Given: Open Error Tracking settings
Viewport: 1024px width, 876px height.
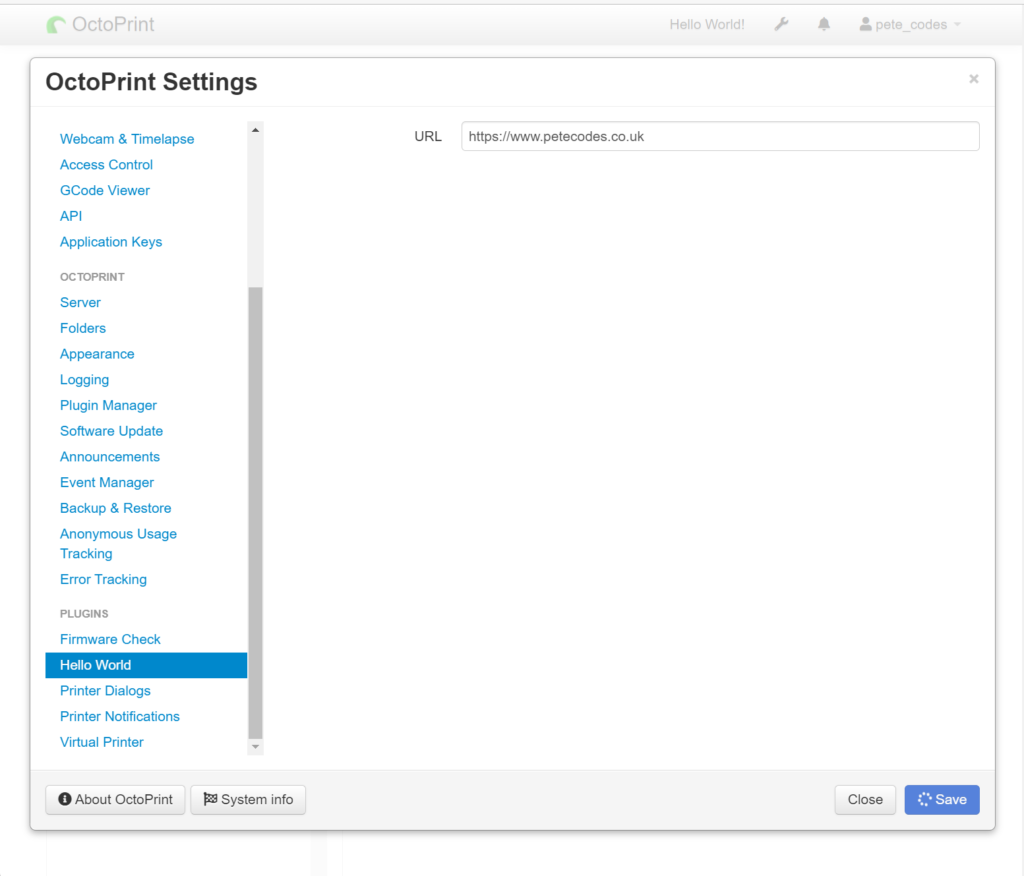Looking at the screenshot, I should [103, 579].
